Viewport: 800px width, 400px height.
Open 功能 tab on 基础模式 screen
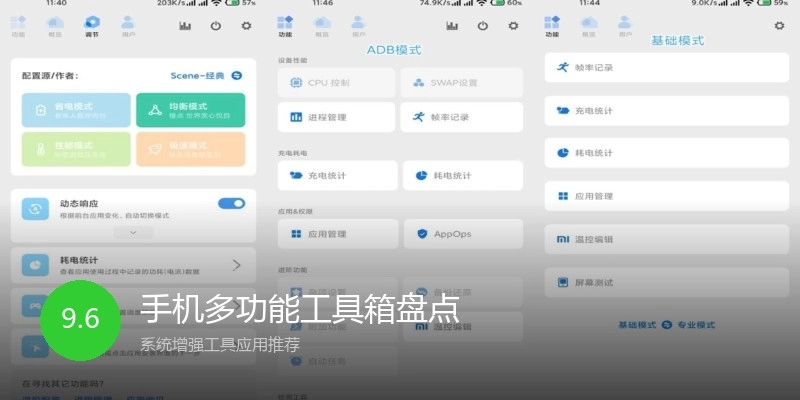coord(552,27)
